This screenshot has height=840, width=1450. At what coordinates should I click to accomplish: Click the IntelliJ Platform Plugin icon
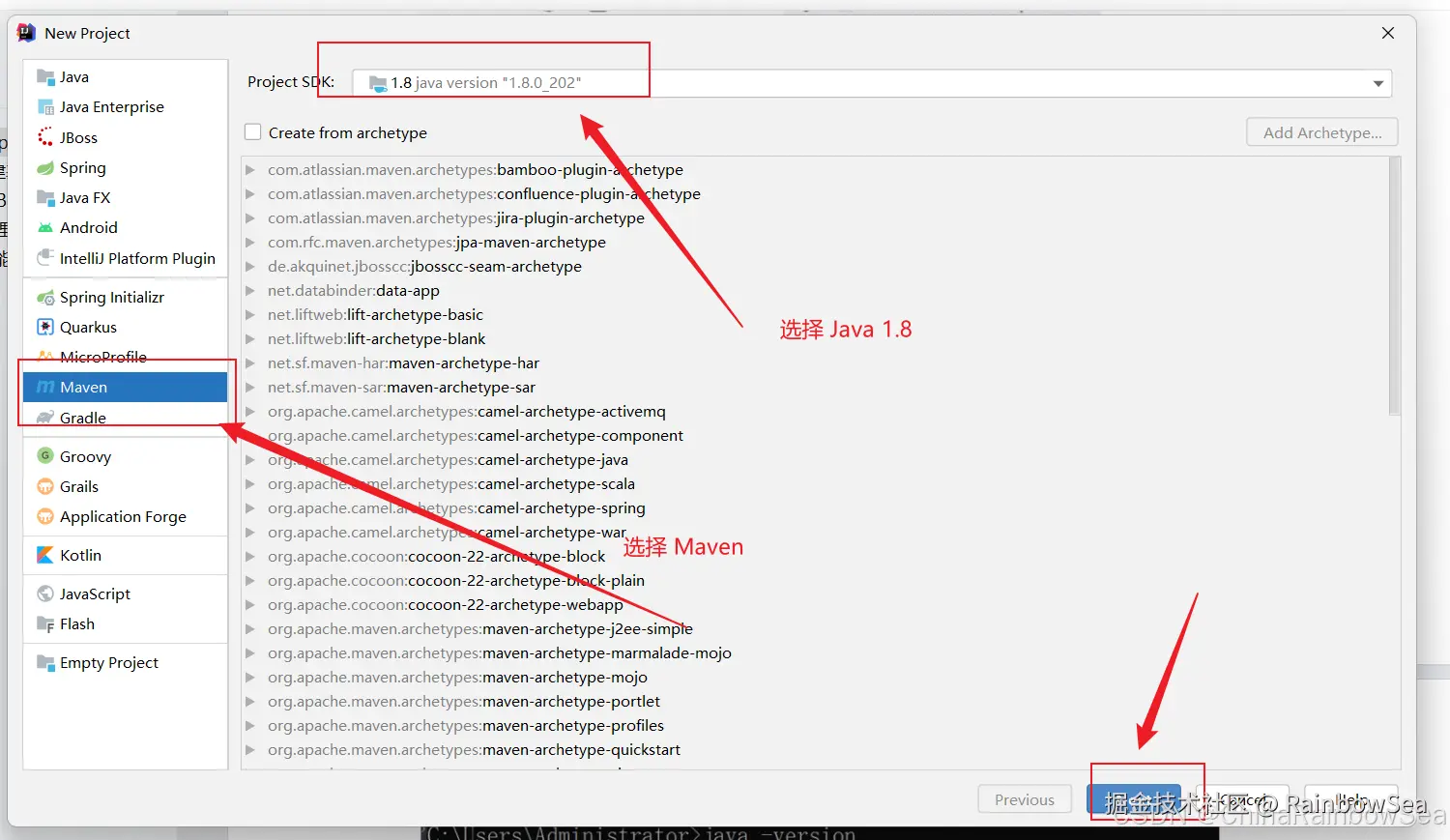click(x=45, y=258)
